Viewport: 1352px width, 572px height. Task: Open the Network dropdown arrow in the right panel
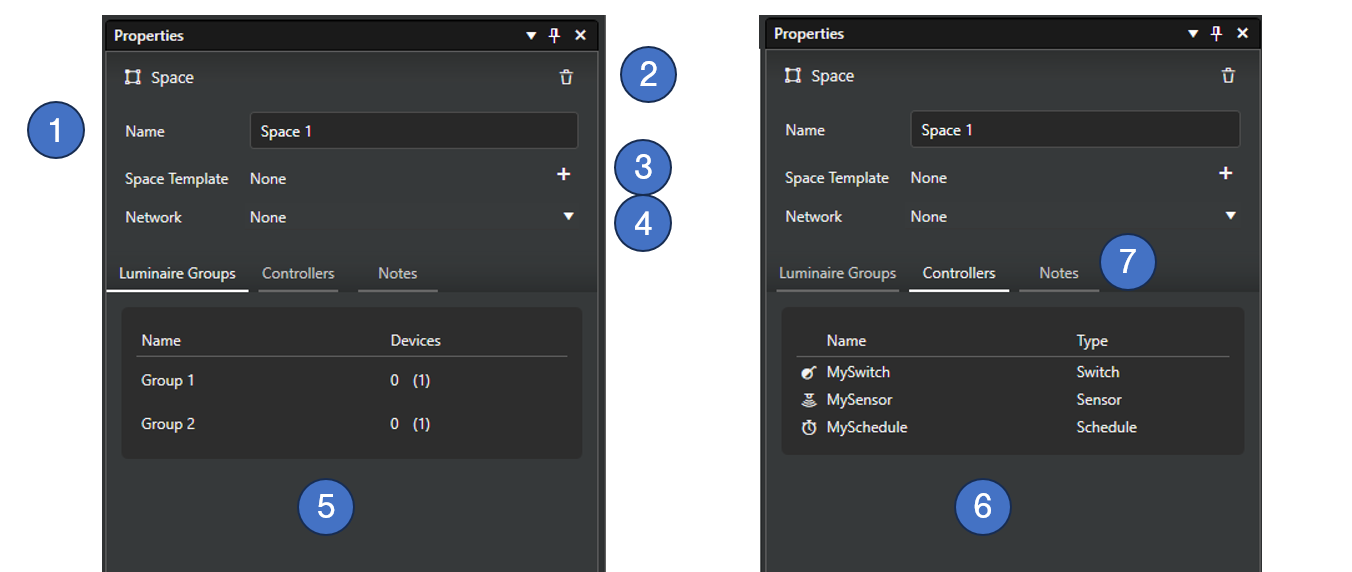[x=1230, y=216]
